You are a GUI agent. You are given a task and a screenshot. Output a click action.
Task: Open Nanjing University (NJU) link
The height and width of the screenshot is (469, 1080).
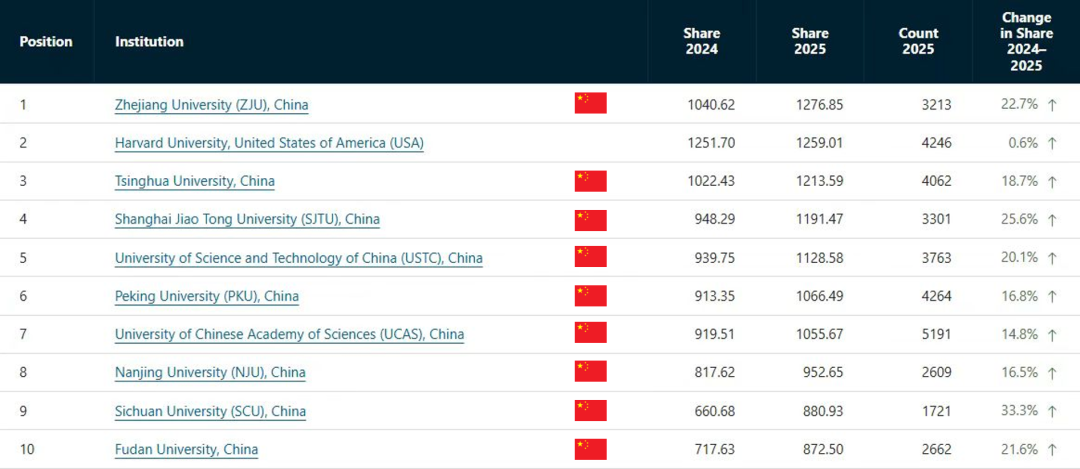pos(210,373)
